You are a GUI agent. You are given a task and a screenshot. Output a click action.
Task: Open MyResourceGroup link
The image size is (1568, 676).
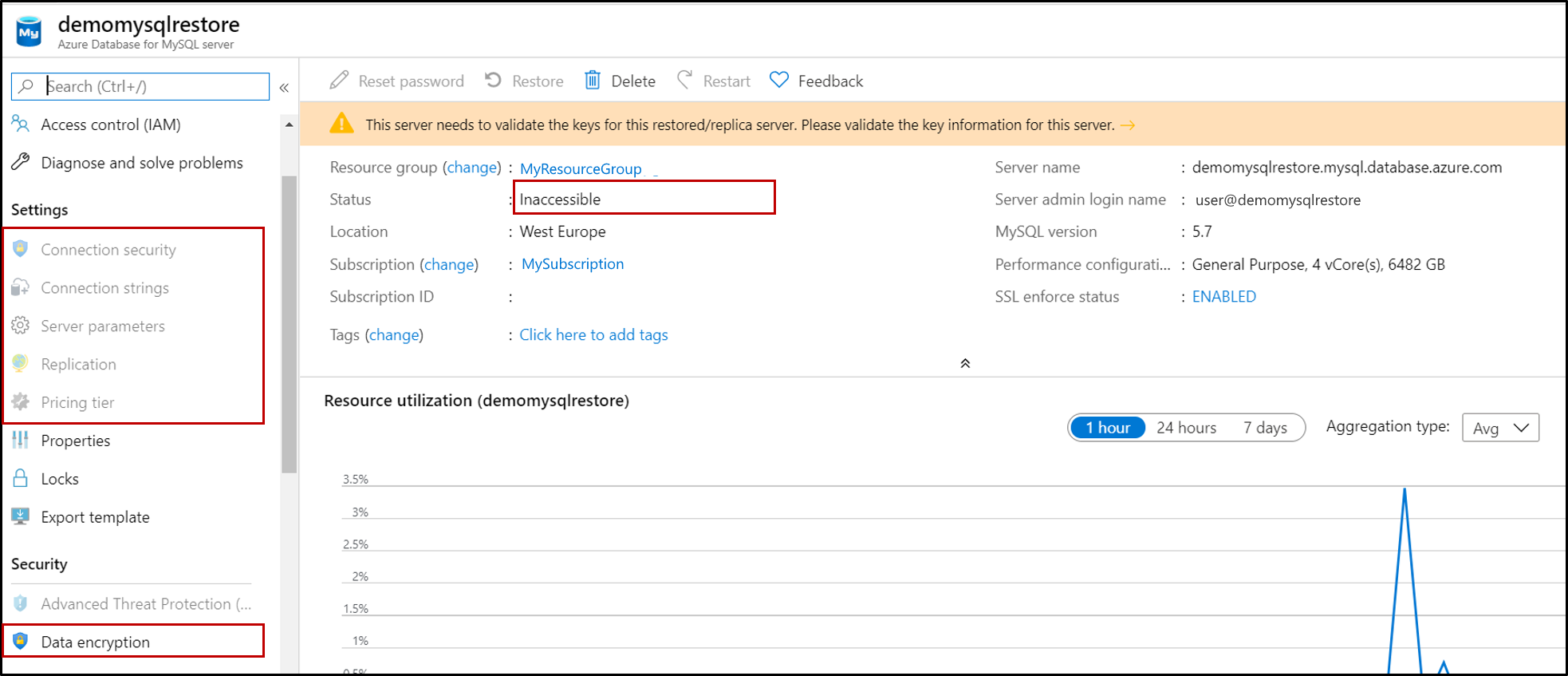pyautogui.click(x=581, y=168)
